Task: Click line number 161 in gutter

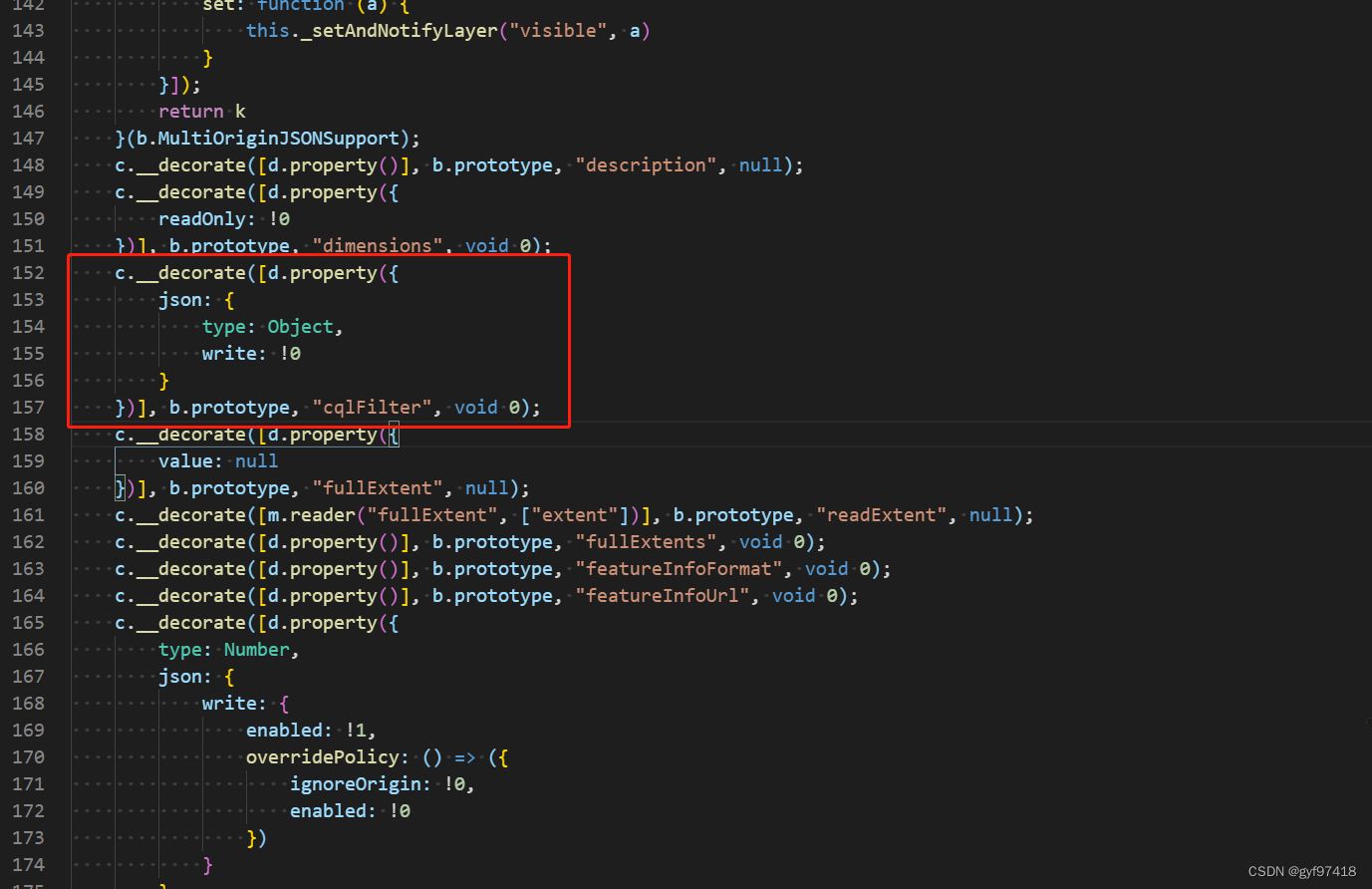Action: point(29,515)
